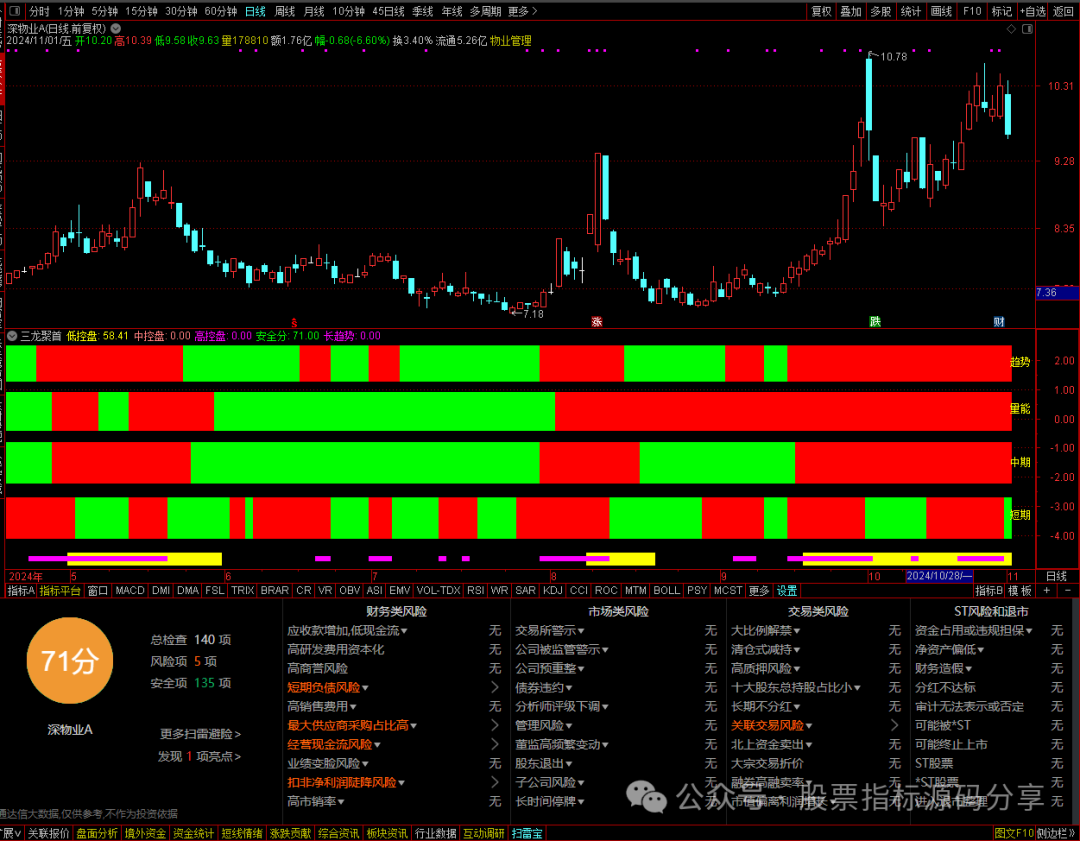Viewport: 1080px width, 841px height.
Task: Click the 更多扫雷避险 link
Action: [200, 734]
